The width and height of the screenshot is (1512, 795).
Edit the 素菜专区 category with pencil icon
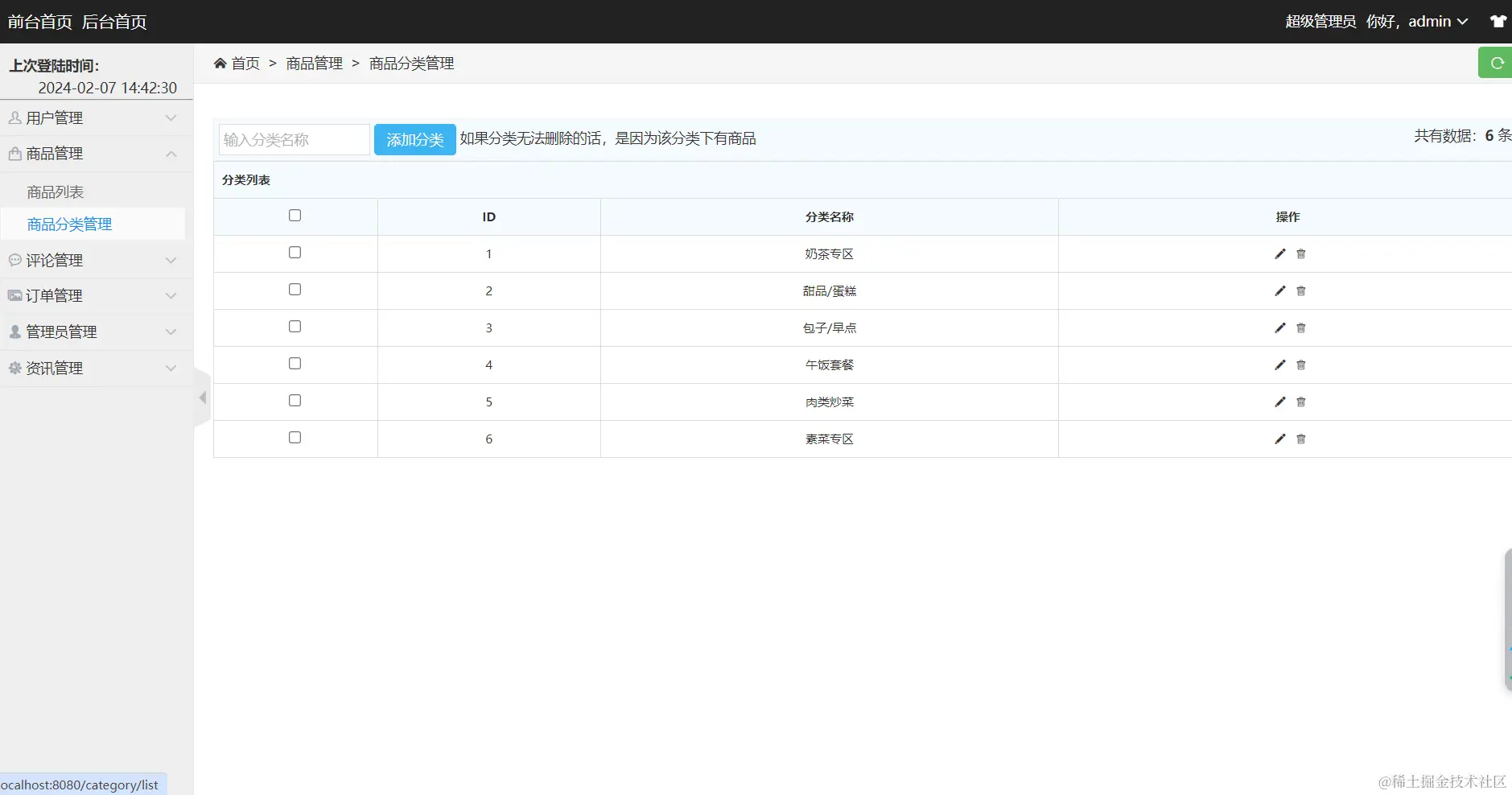click(x=1280, y=439)
